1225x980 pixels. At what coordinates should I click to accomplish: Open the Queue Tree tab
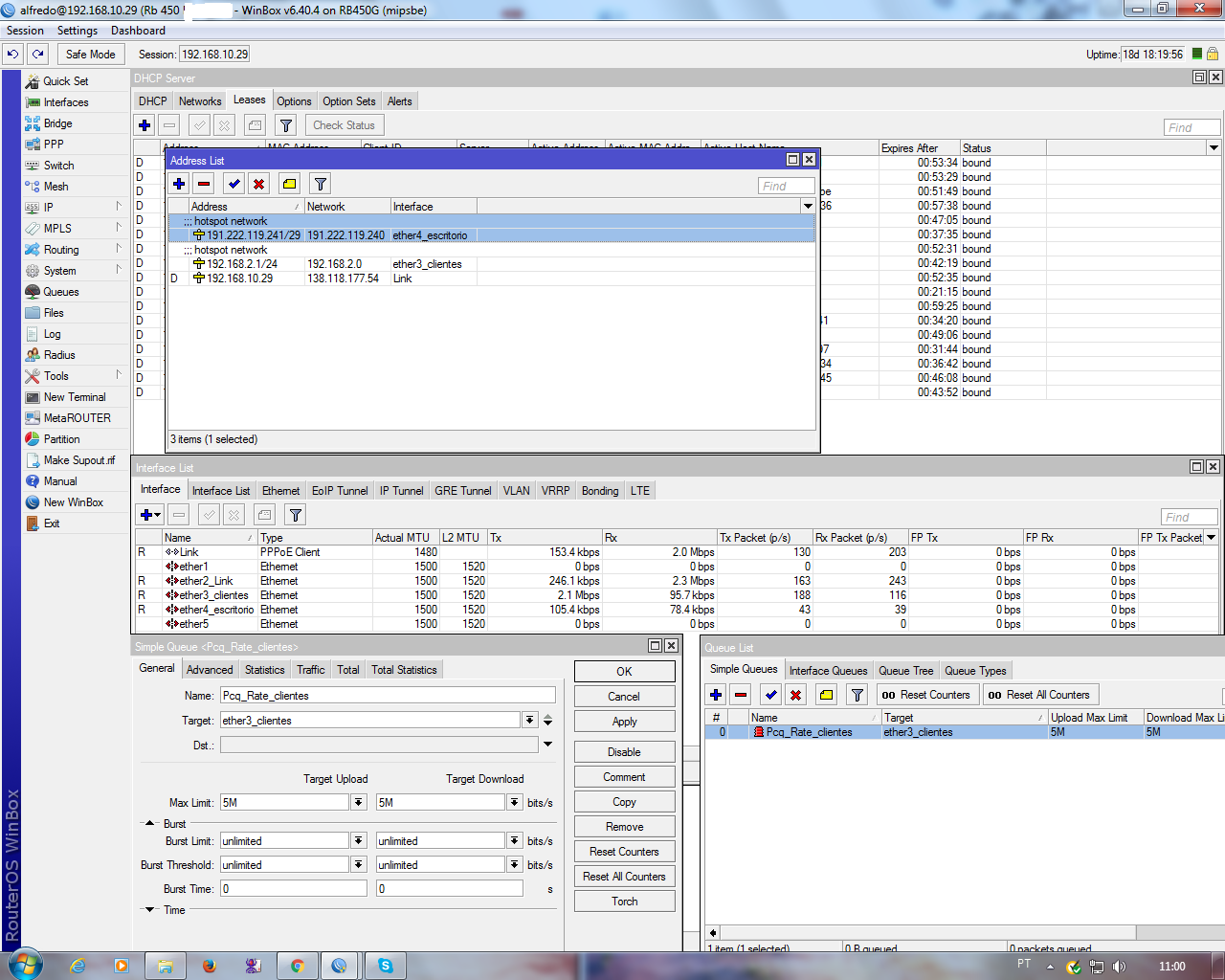(x=905, y=671)
